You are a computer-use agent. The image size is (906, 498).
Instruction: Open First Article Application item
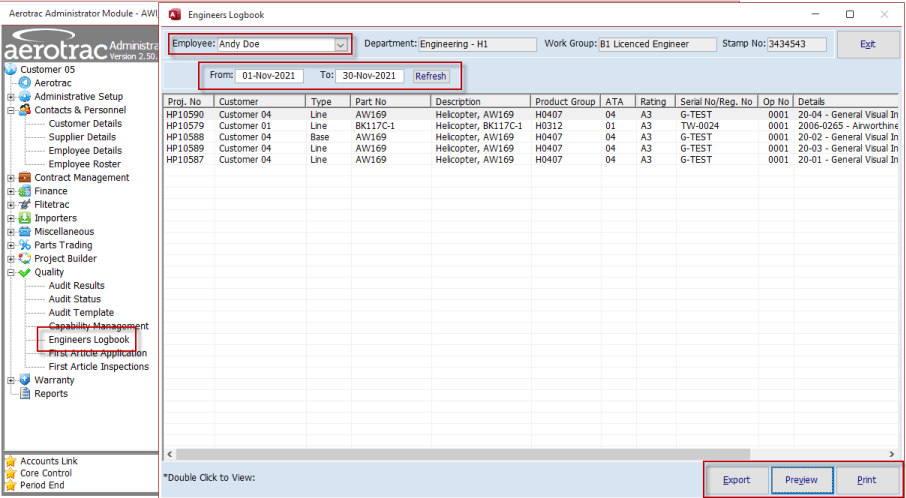point(98,353)
